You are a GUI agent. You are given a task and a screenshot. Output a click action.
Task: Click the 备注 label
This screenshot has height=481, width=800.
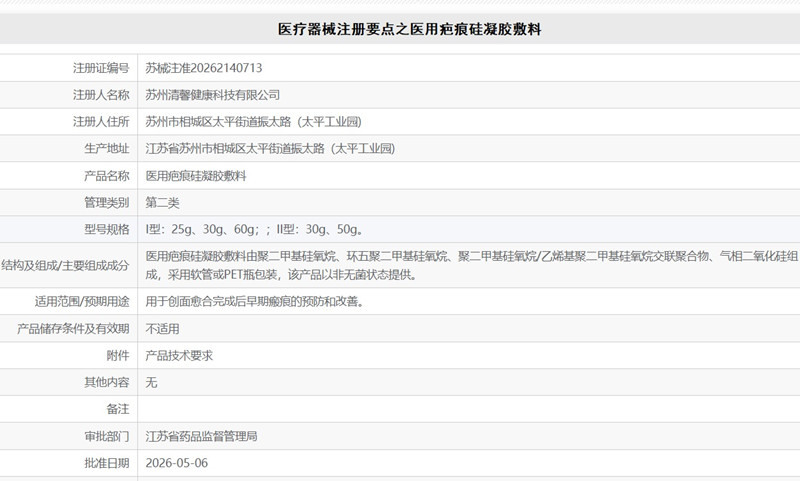(118, 409)
